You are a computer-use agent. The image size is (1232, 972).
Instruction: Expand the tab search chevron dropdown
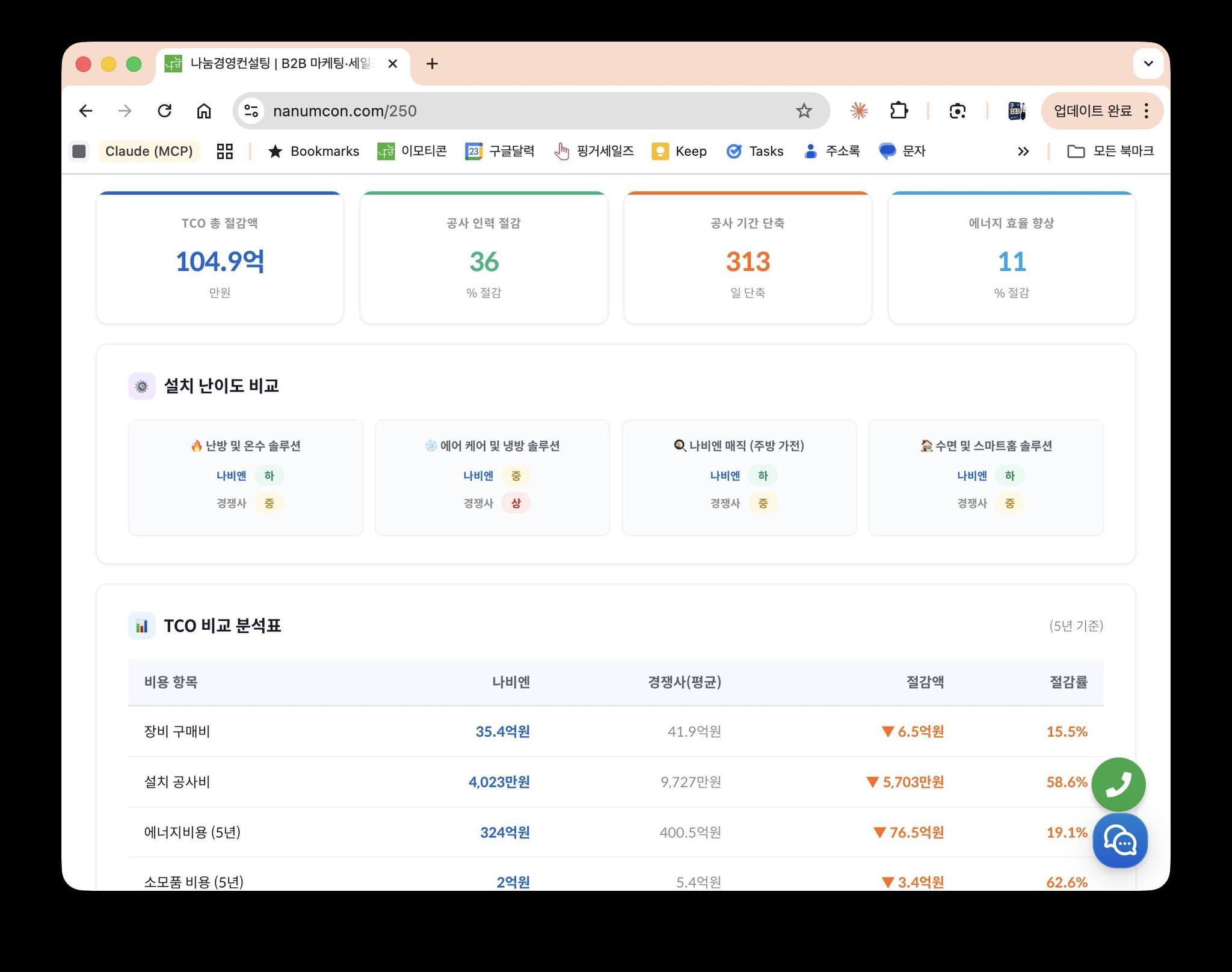pos(1148,64)
